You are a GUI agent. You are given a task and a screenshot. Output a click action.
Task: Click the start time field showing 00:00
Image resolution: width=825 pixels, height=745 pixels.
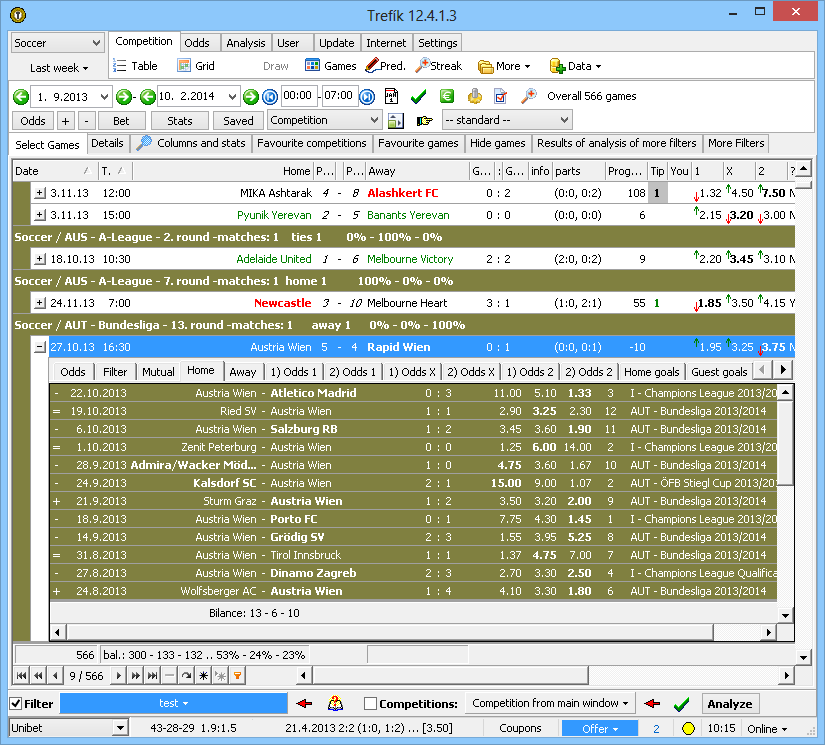299,97
